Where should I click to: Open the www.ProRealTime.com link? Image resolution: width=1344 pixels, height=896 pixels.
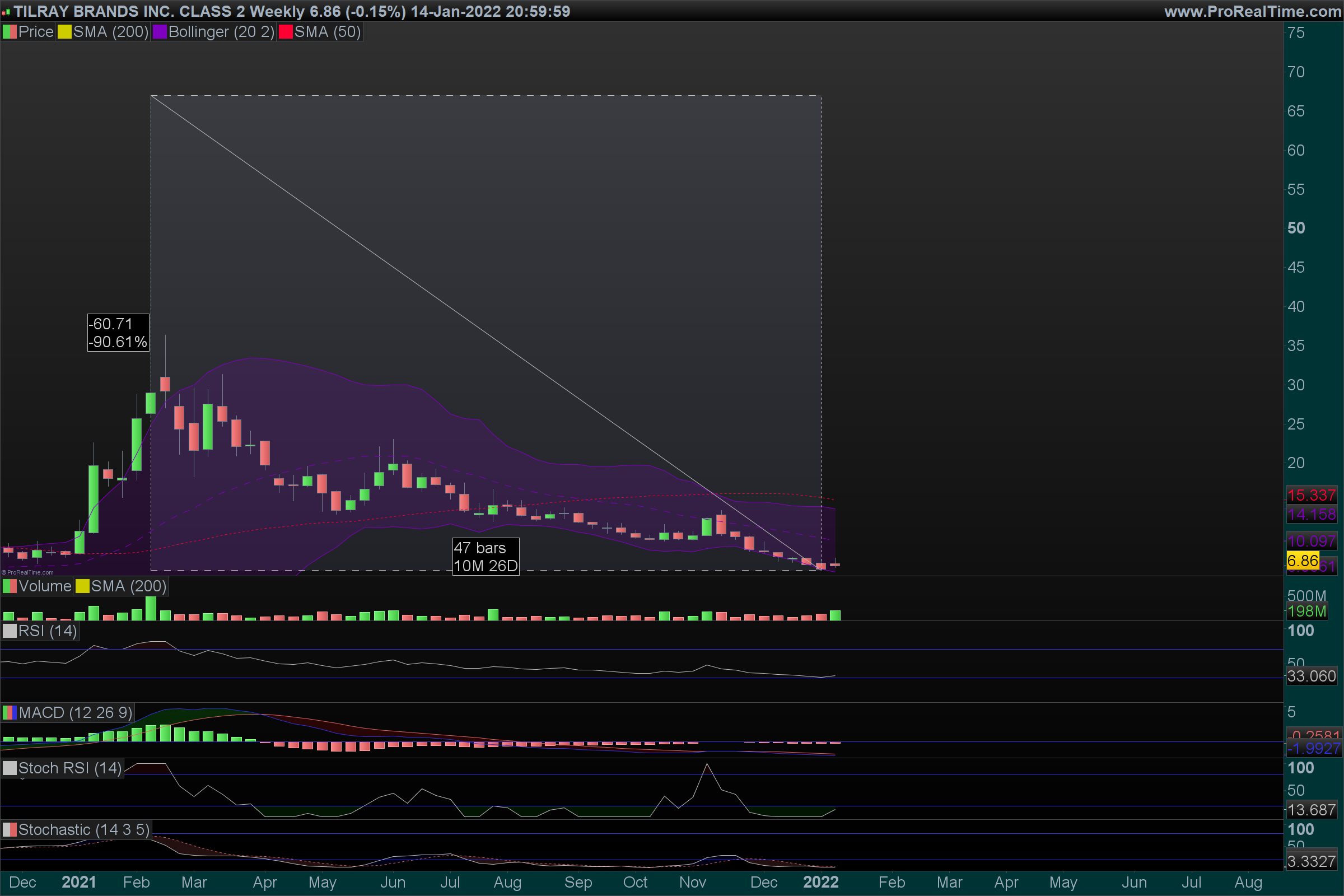(1253, 11)
